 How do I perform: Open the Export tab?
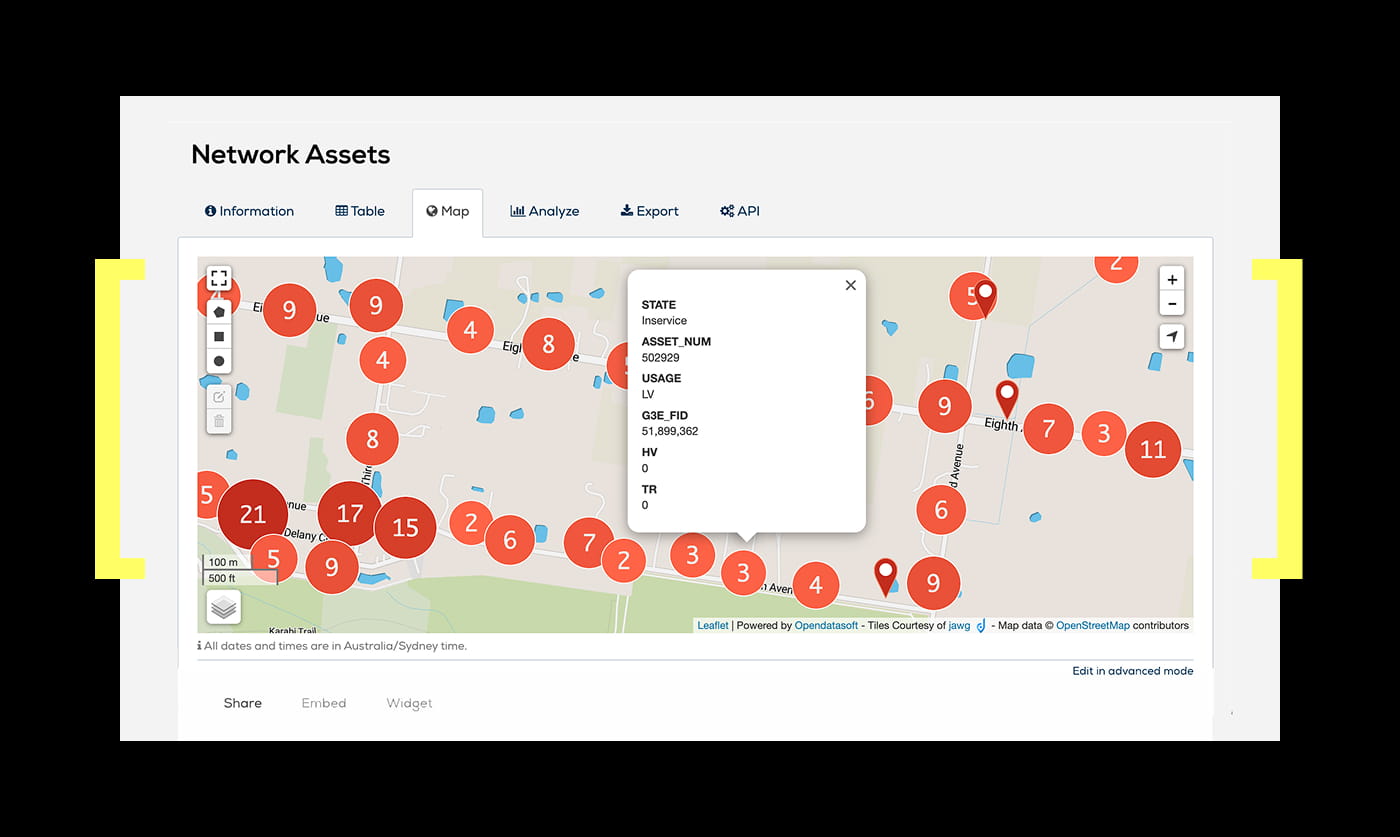649,211
